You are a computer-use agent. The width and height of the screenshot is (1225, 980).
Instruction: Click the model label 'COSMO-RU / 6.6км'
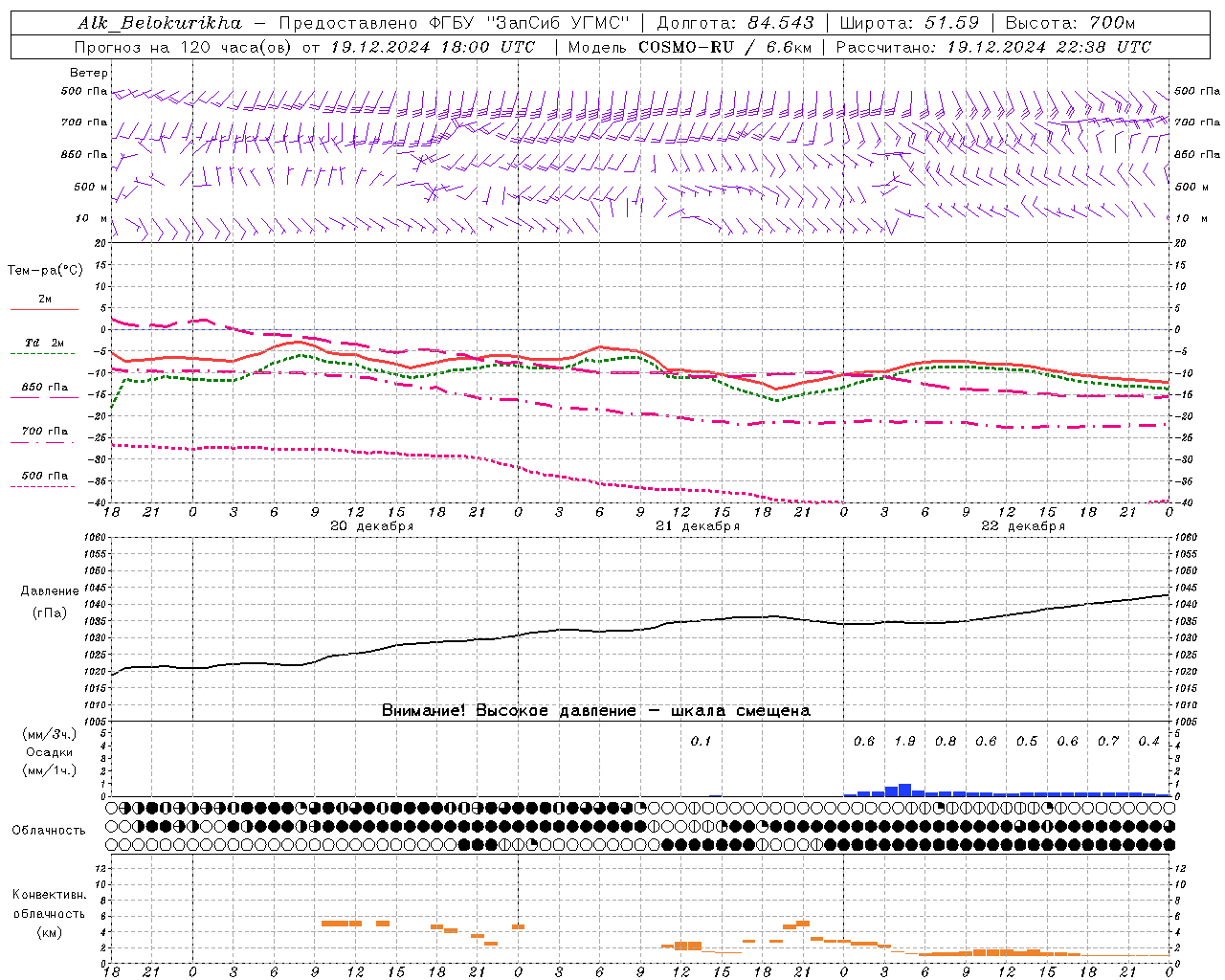pos(724,47)
